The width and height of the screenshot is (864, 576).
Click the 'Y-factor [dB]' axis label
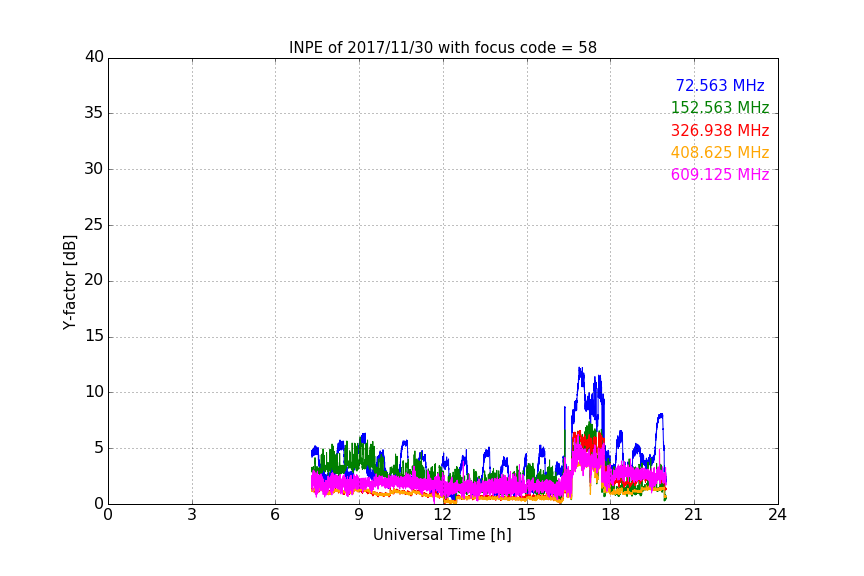pyautogui.click(x=69, y=282)
